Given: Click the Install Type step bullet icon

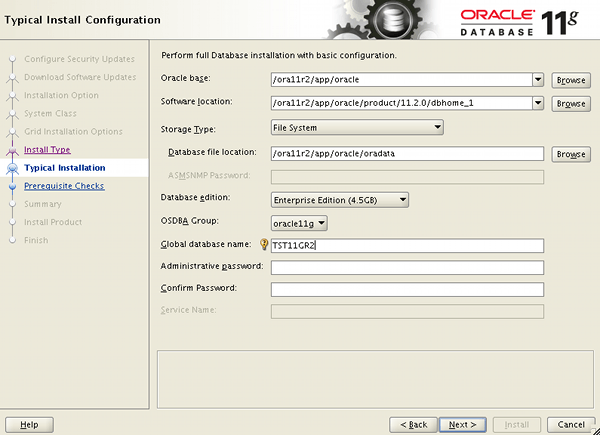Looking at the screenshot, I should [13, 150].
